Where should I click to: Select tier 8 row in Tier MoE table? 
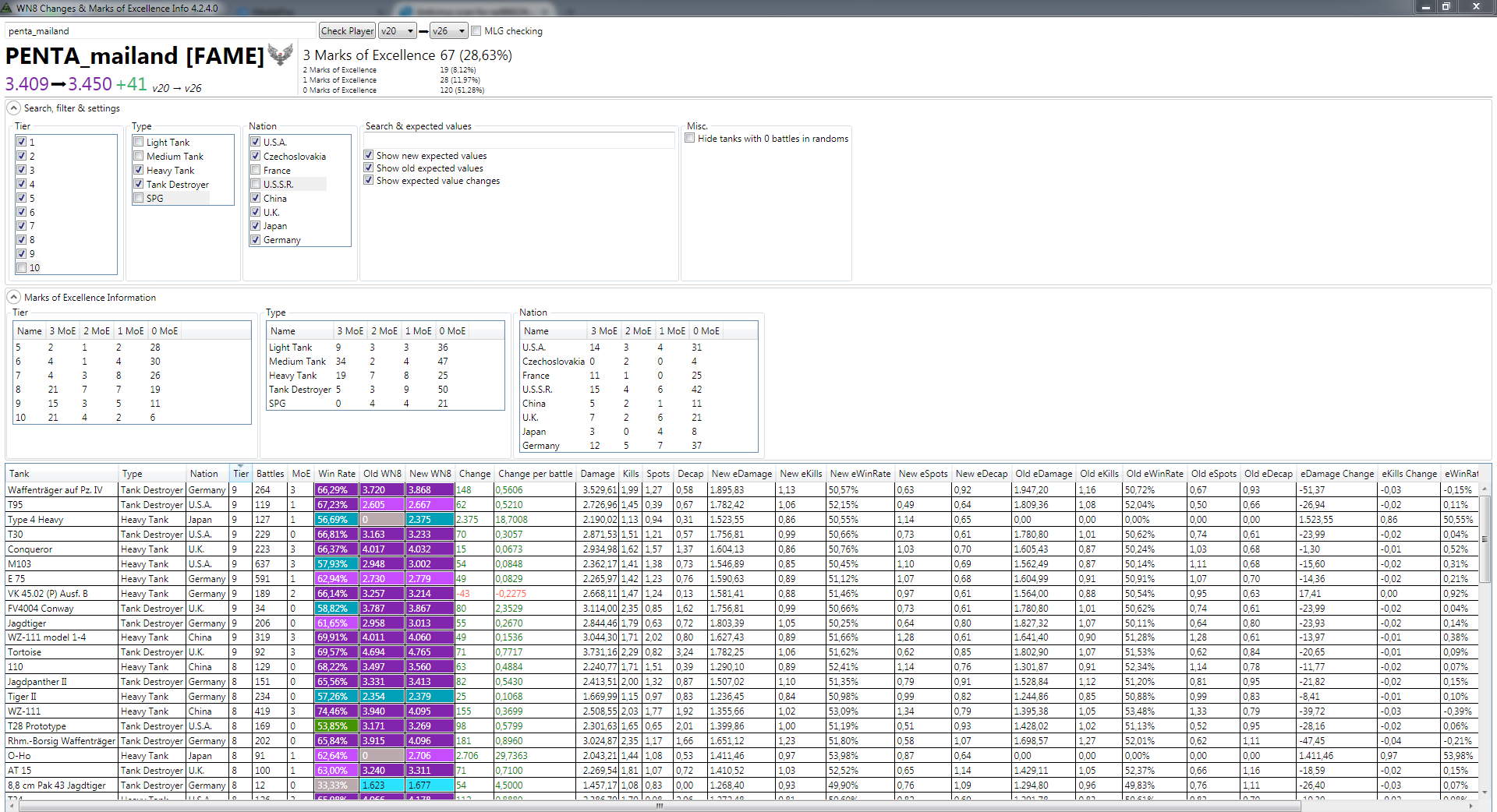pos(132,390)
